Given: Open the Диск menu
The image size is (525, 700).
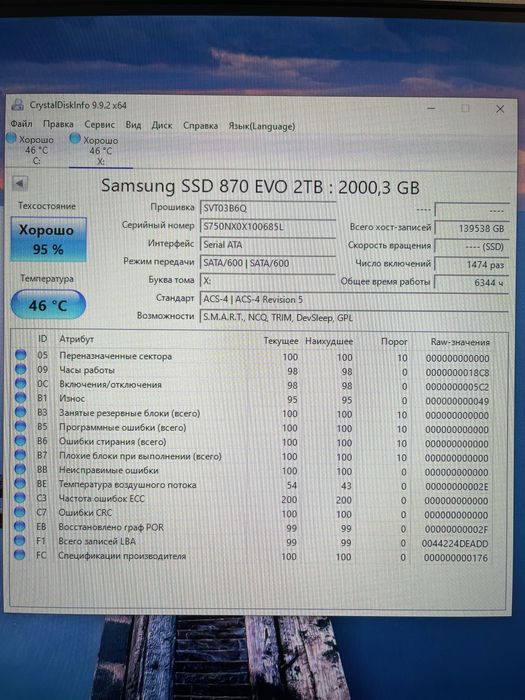Looking at the screenshot, I should (162, 125).
